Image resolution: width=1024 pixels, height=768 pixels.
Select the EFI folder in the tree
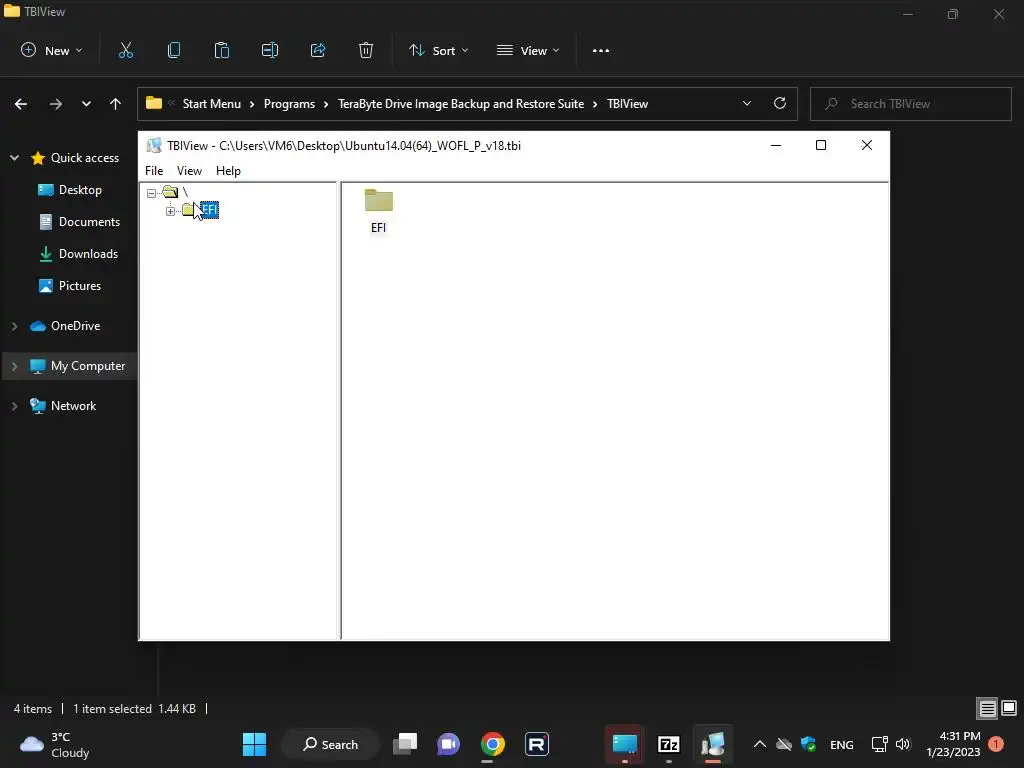click(x=209, y=210)
